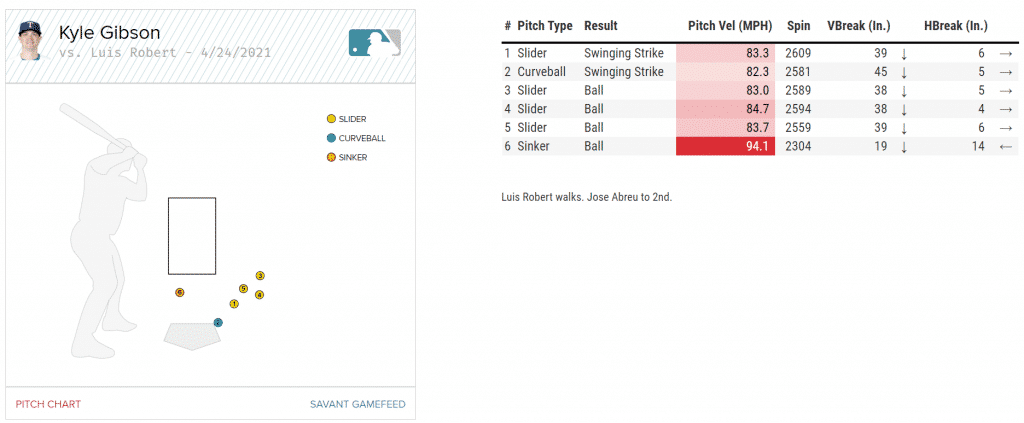Screen dimensions: 1024x423
Task: Click pitch marker 4 on the chart
Action: pyautogui.click(x=259, y=294)
